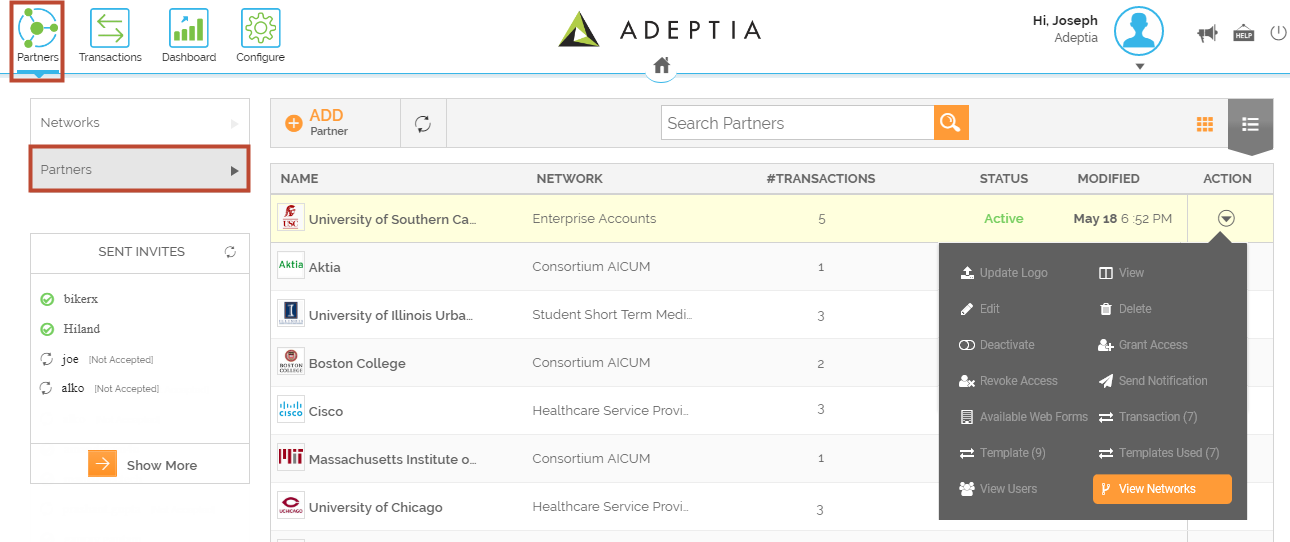1290x542 pixels.
Task: Refresh the partners list icon
Action: click(x=423, y=123)
